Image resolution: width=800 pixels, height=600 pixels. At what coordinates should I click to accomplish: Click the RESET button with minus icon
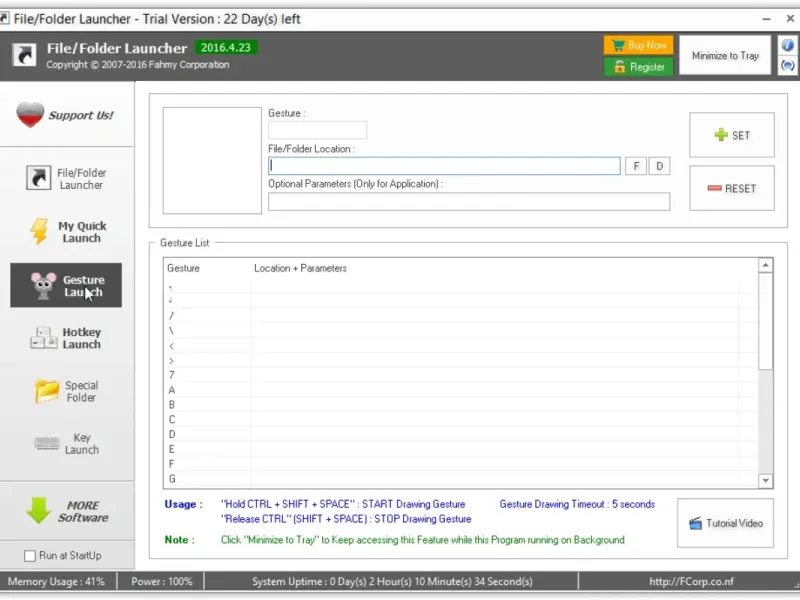732,188
